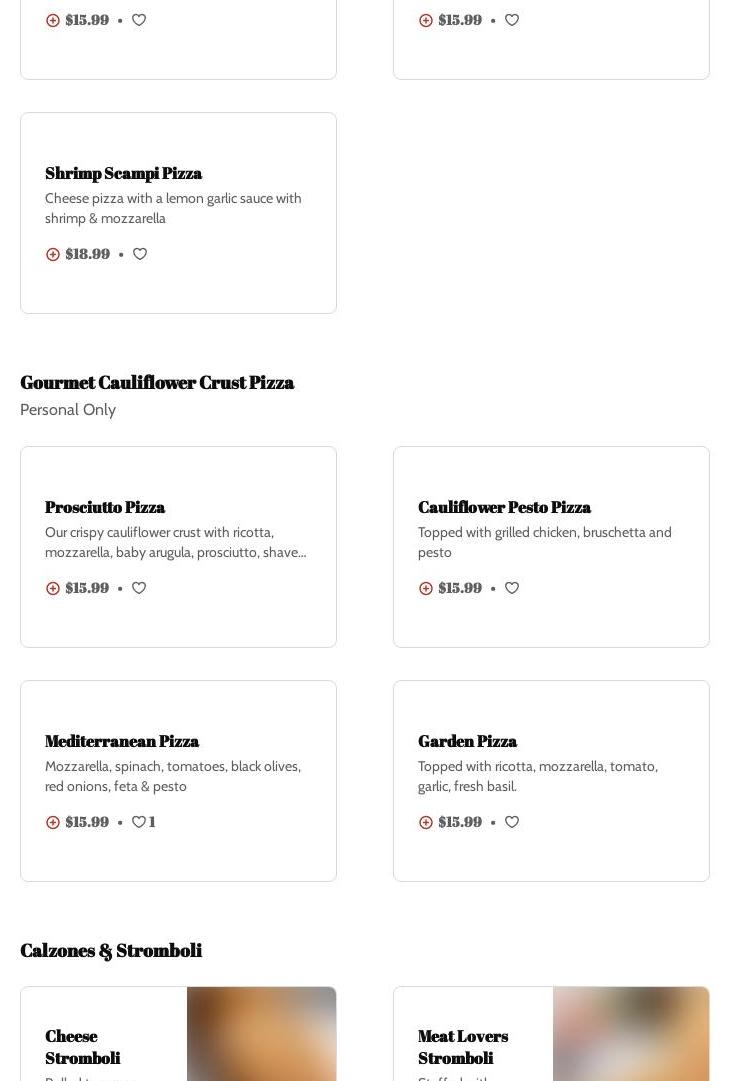Add Cauliflower Pesto Pizza to order
The height and width of the screenshot is (1081, 750).
click(426, 588)
